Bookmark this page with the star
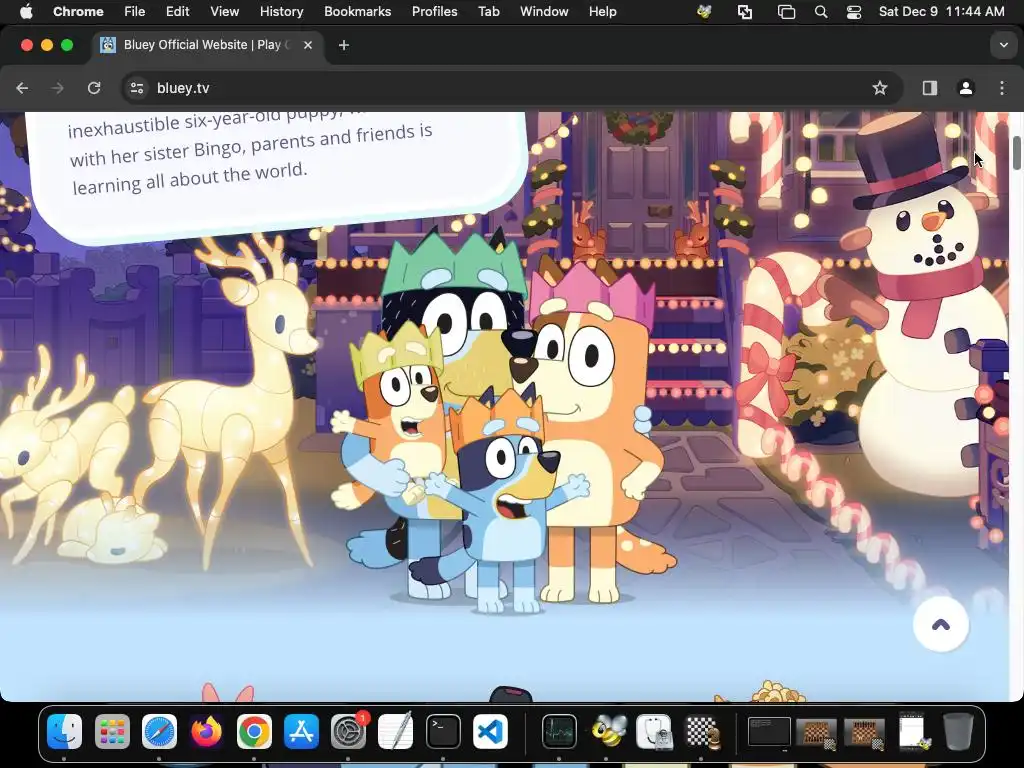 880,88
